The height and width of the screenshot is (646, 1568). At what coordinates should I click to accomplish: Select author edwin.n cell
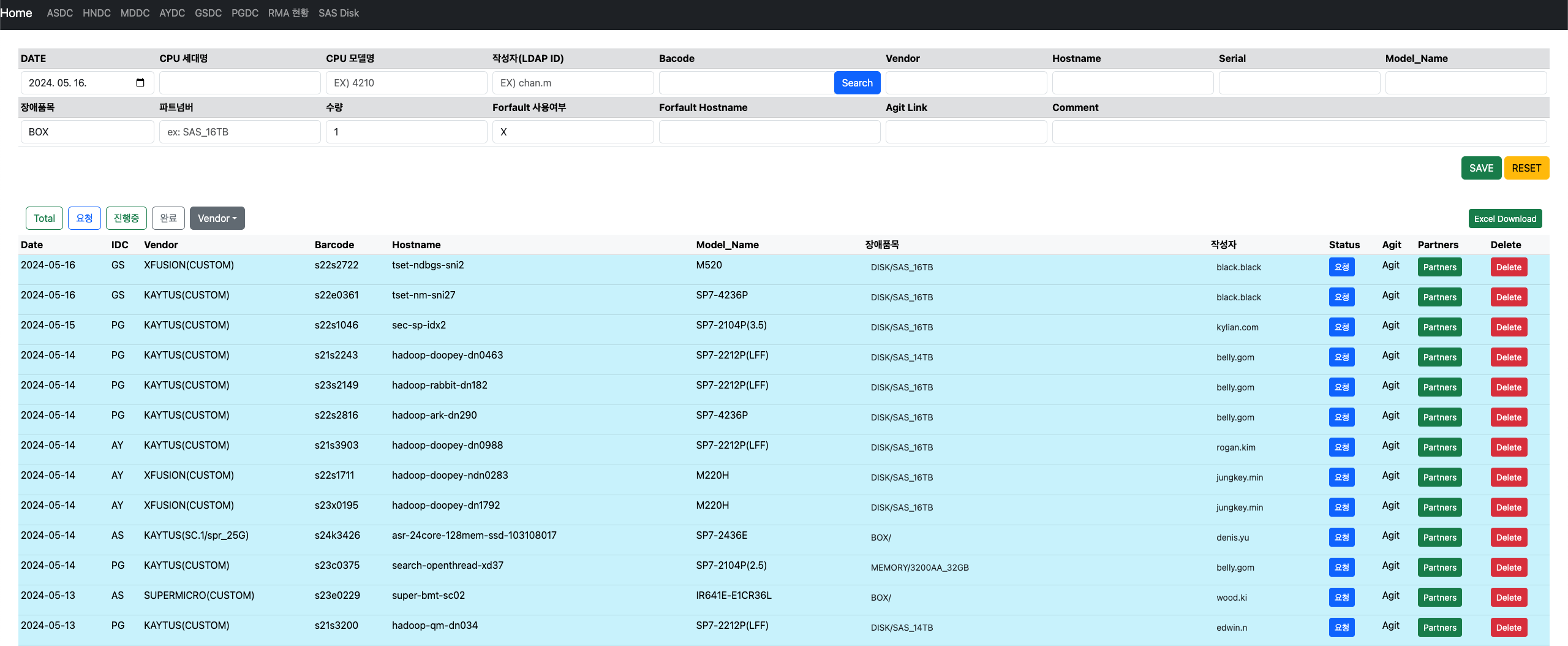tap(1231, 628)
